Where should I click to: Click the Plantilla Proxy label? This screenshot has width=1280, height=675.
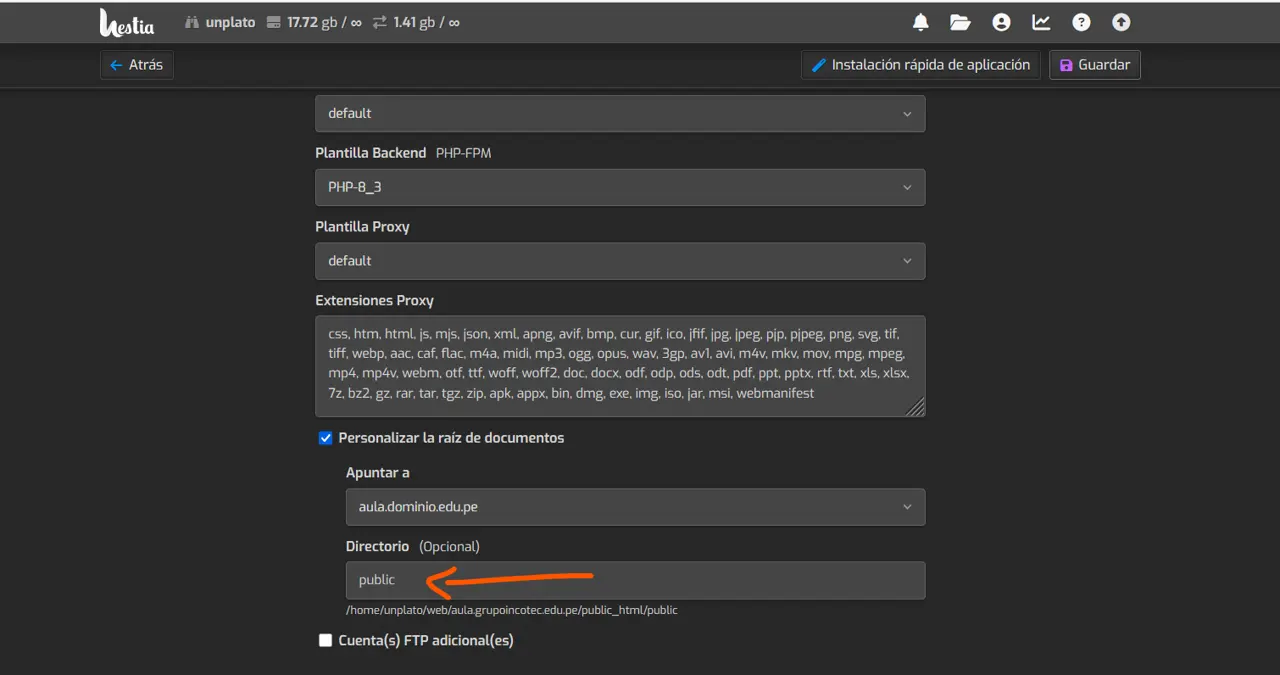[362, 227]
